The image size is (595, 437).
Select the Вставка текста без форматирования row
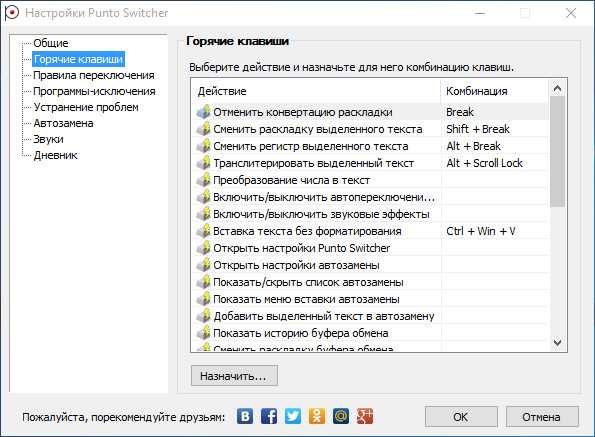click(x=370, y=231)
